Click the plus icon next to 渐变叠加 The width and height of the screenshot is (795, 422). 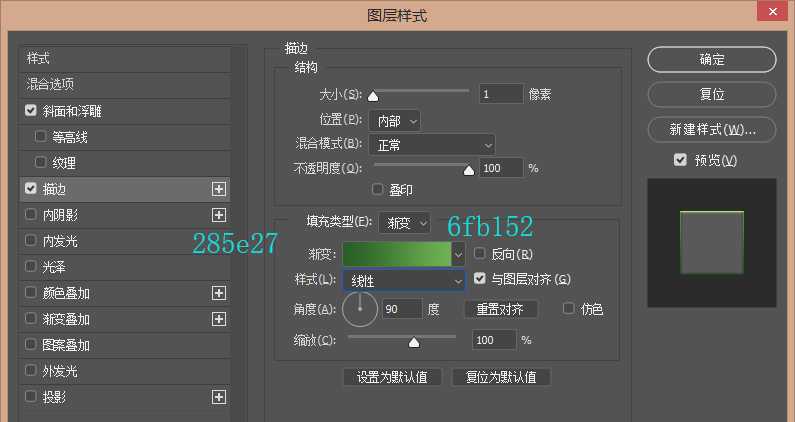coord(219,319)
